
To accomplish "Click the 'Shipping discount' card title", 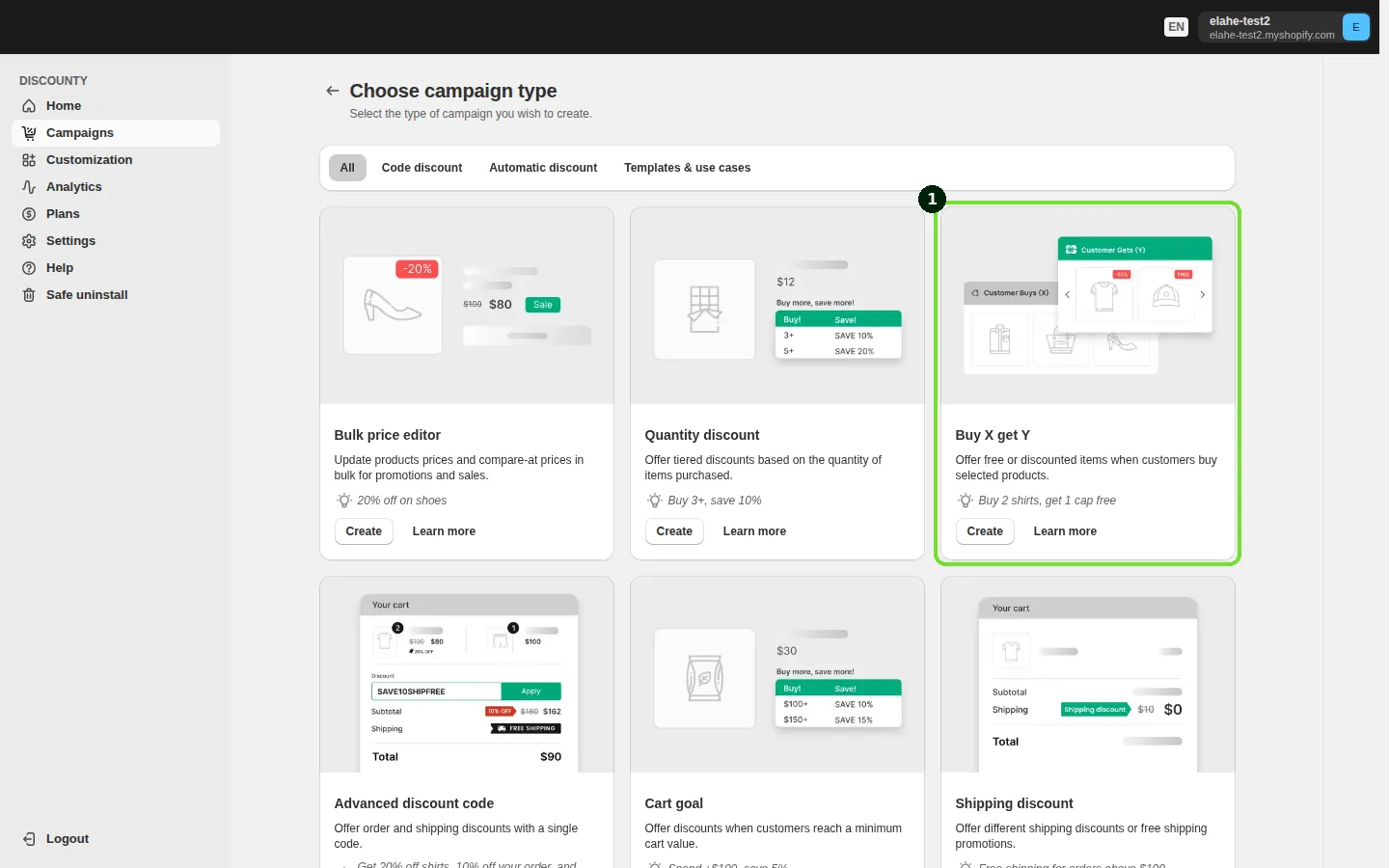I will click(1014, 803).
